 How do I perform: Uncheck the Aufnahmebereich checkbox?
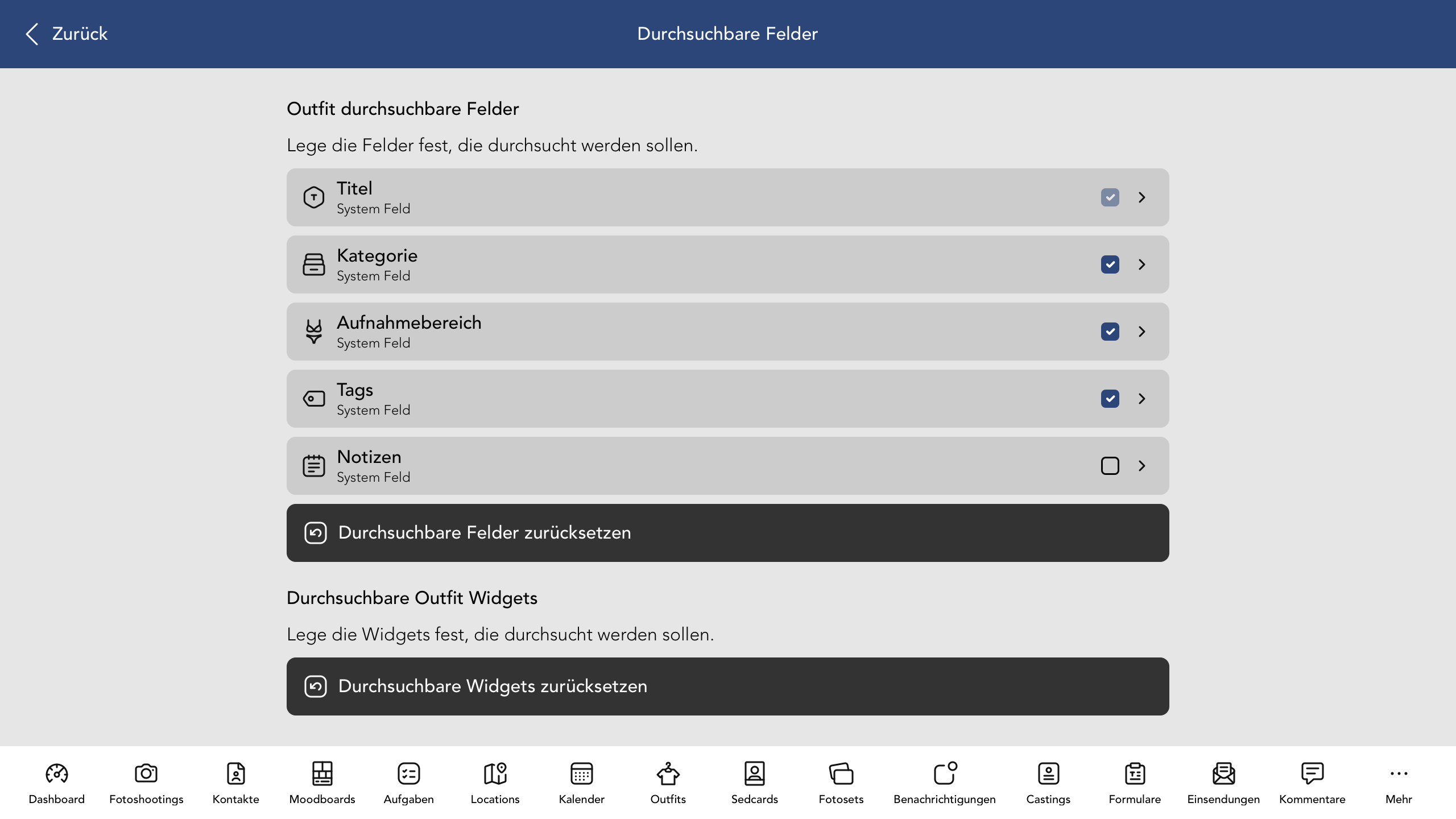1110,332
